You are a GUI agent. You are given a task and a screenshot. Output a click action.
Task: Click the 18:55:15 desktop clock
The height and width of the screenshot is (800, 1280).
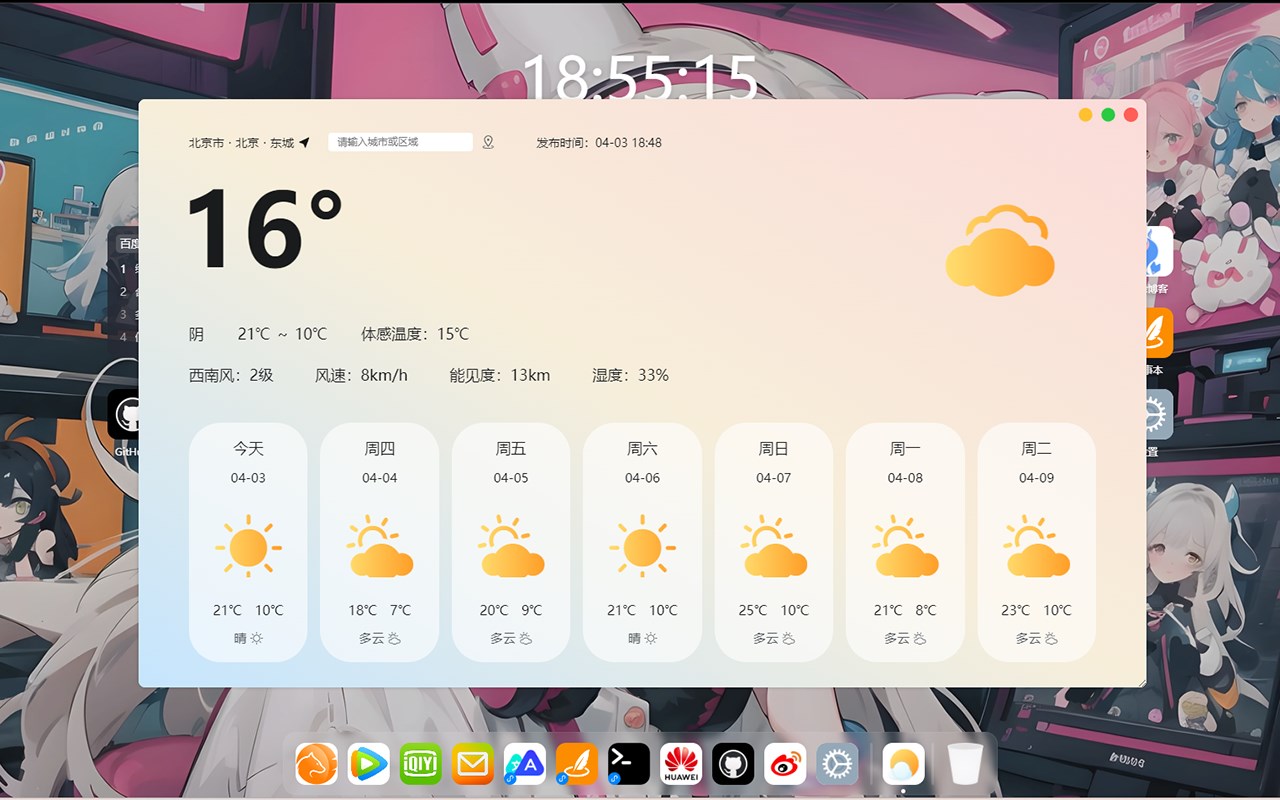click(x=640, y=76)
